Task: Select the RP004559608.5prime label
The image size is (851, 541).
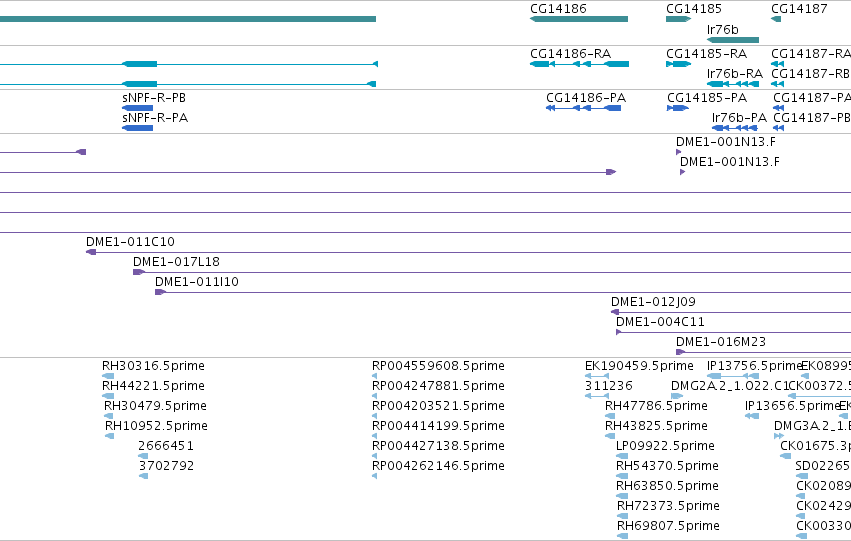Action: 439,366
